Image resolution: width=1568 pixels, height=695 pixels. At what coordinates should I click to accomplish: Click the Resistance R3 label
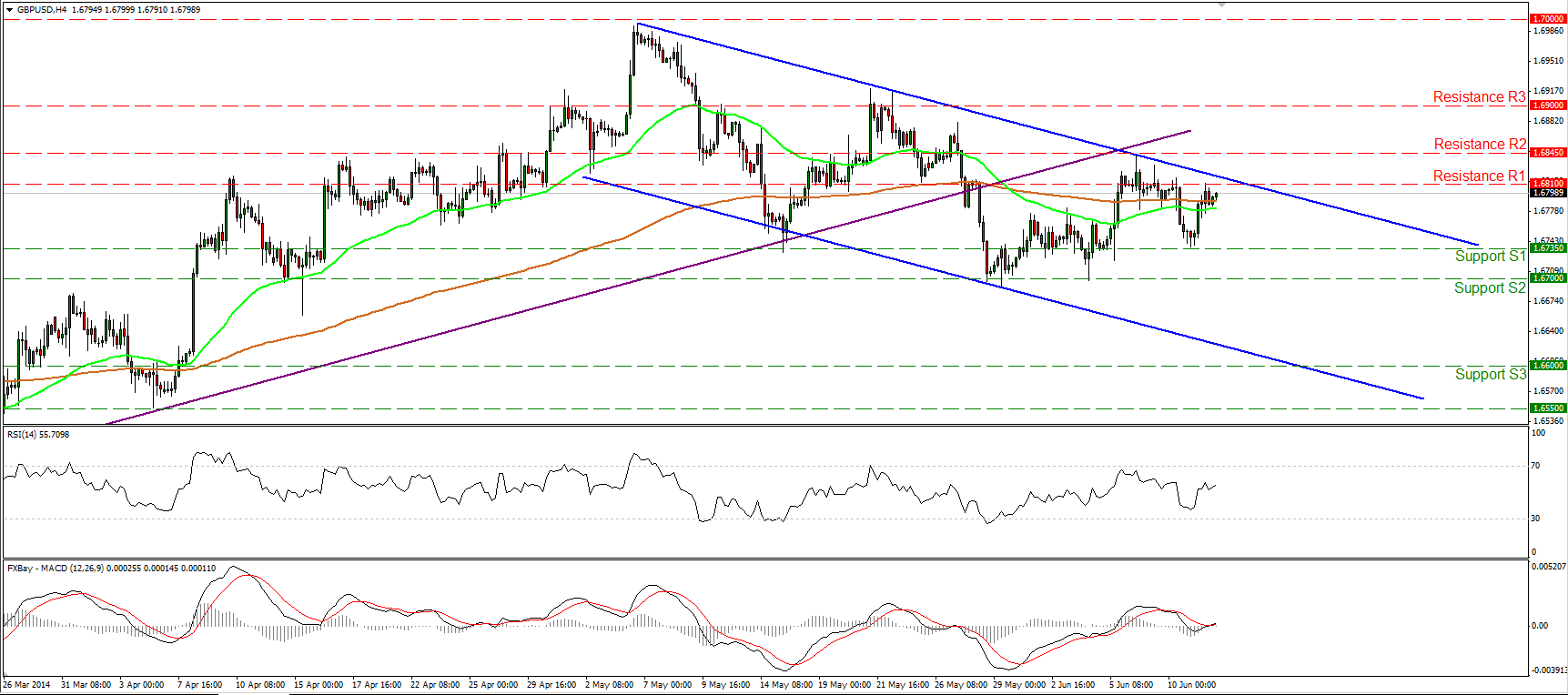[x=1479, y=96]
